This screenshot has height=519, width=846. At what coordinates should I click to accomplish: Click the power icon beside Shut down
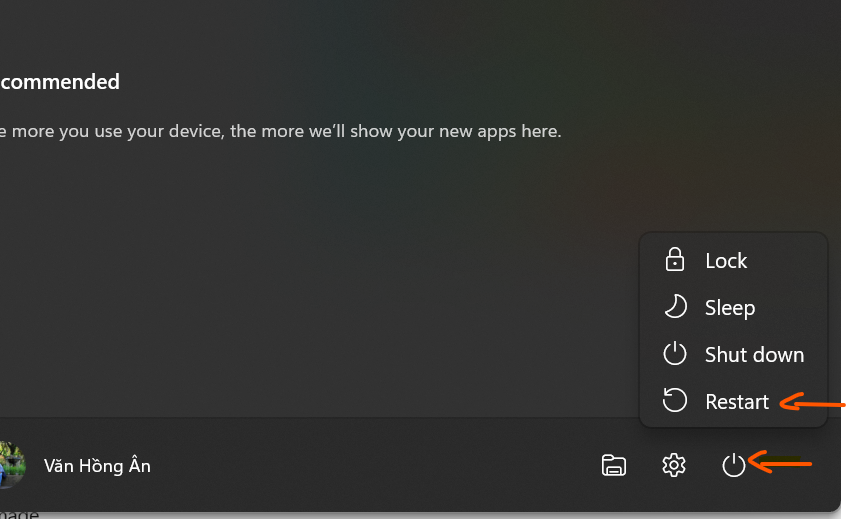[x=675, y=354]
